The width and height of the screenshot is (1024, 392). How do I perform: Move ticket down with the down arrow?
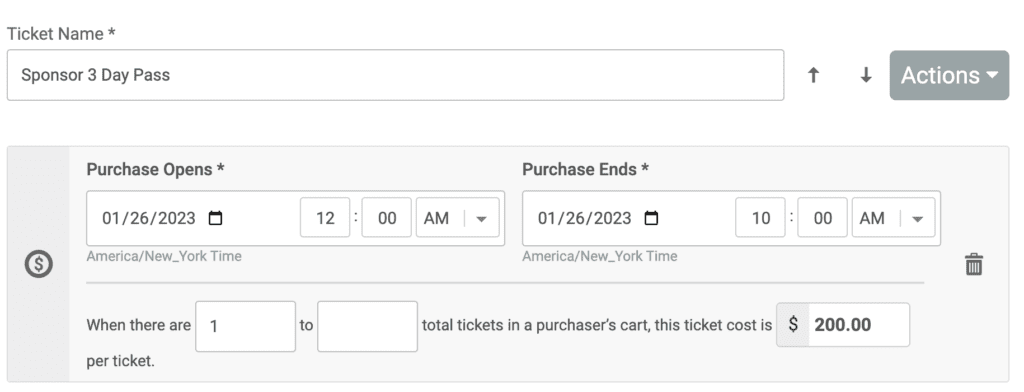866,75
